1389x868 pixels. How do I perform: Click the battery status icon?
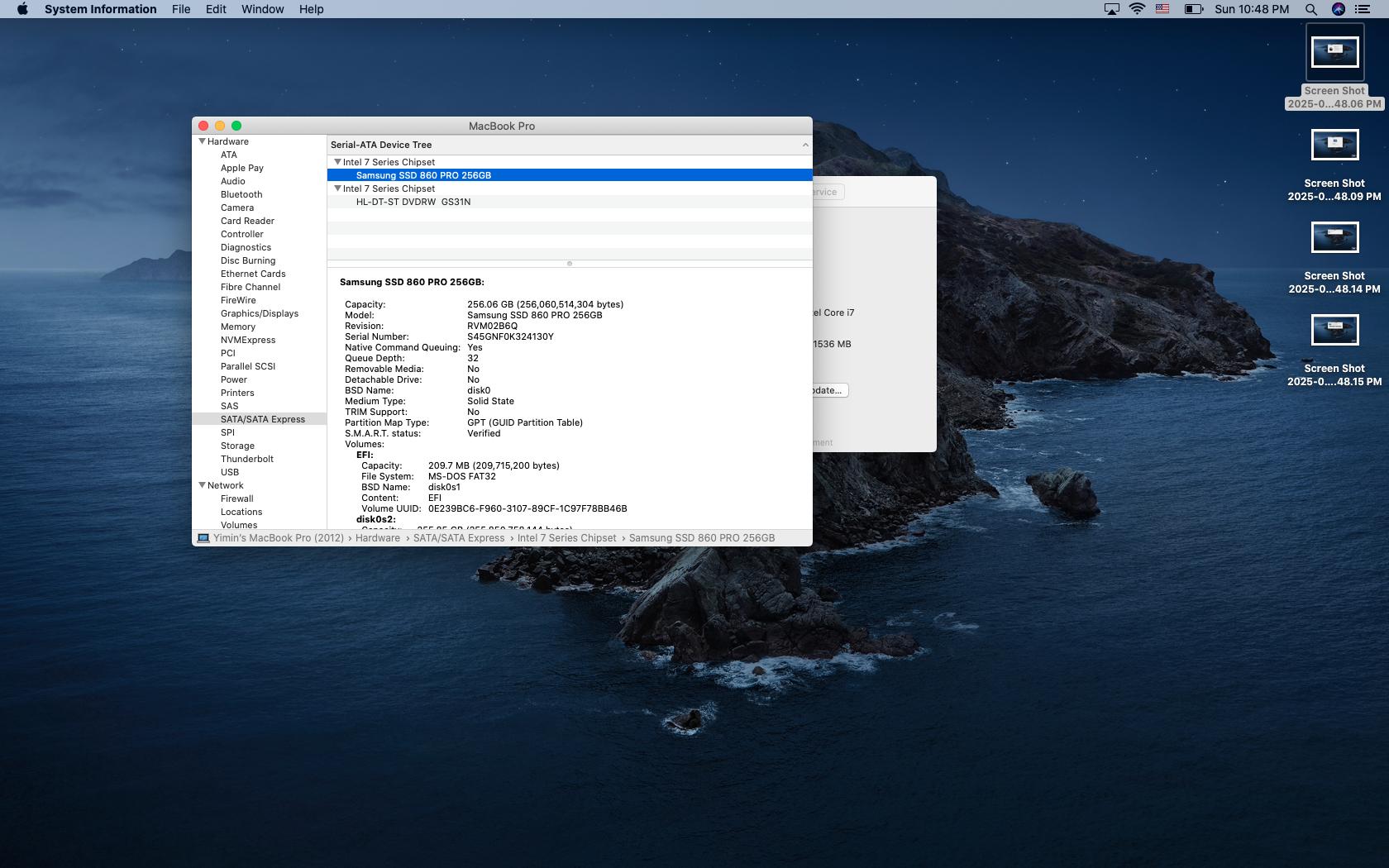point(1193,9)
